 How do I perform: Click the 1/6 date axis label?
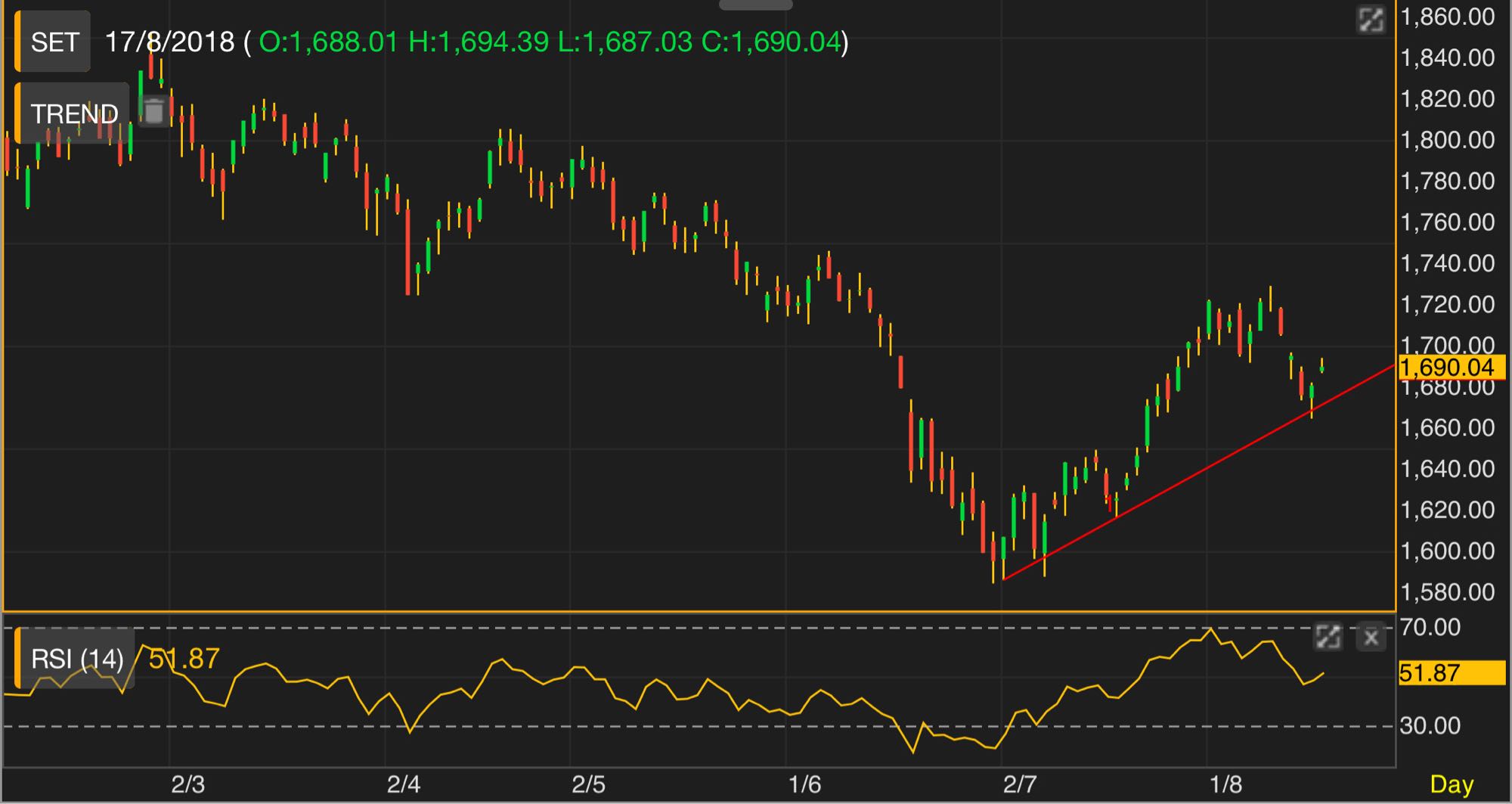click(x=804, y=784)
